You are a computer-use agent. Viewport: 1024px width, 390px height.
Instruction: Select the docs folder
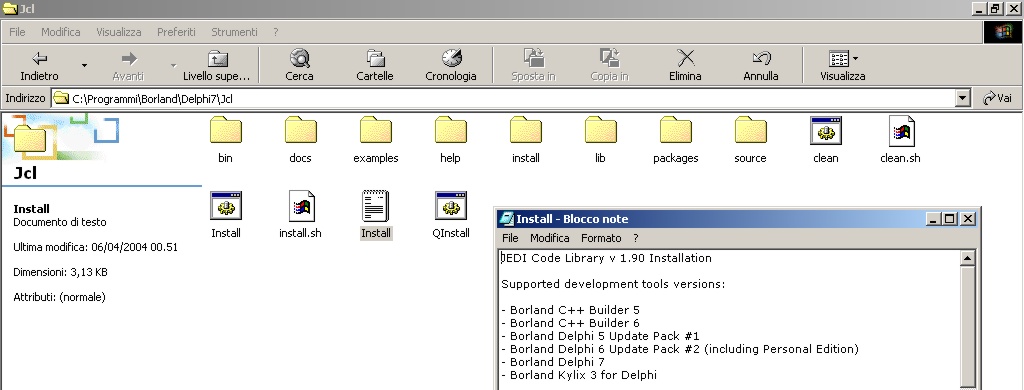(x=300, y=140)
